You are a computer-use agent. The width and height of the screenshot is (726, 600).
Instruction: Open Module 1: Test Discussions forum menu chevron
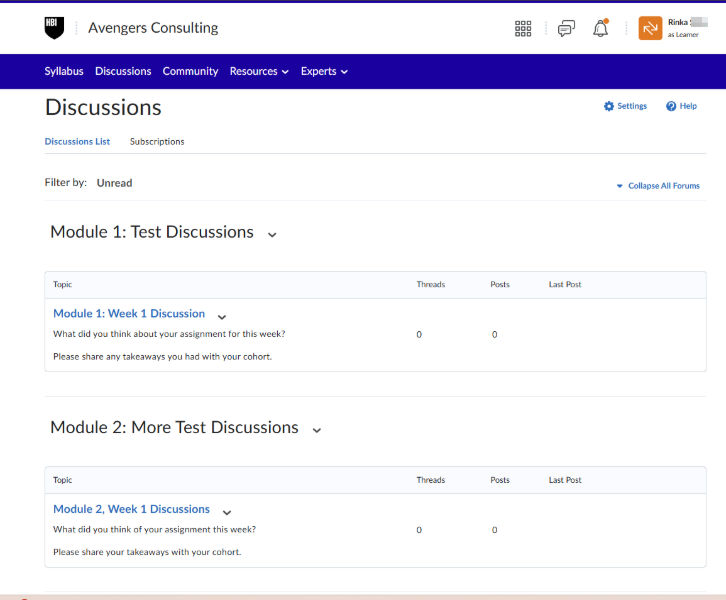272,235
